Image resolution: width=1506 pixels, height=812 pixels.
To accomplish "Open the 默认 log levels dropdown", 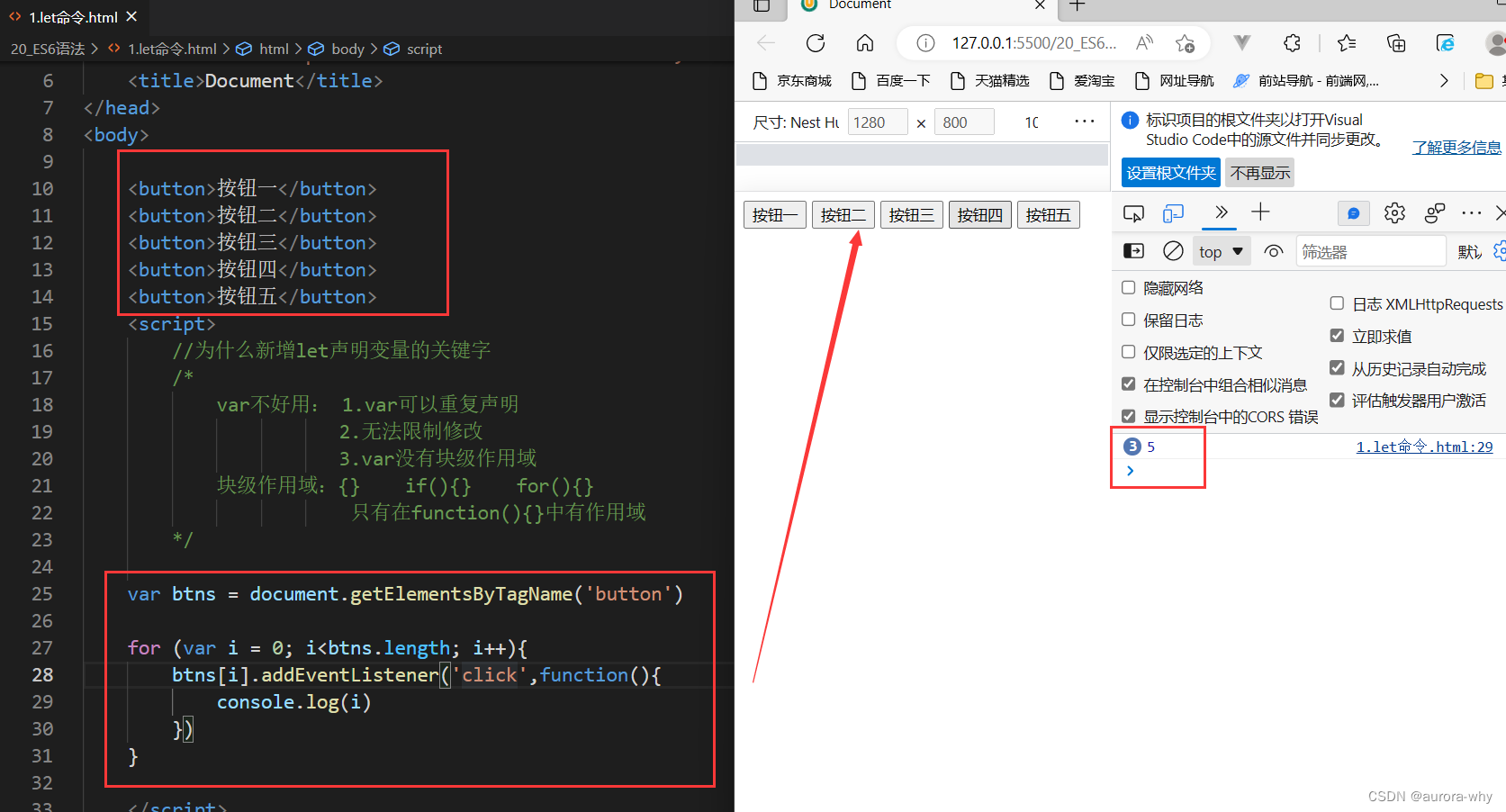I will pyautogui.click(x=1470, y=252).
